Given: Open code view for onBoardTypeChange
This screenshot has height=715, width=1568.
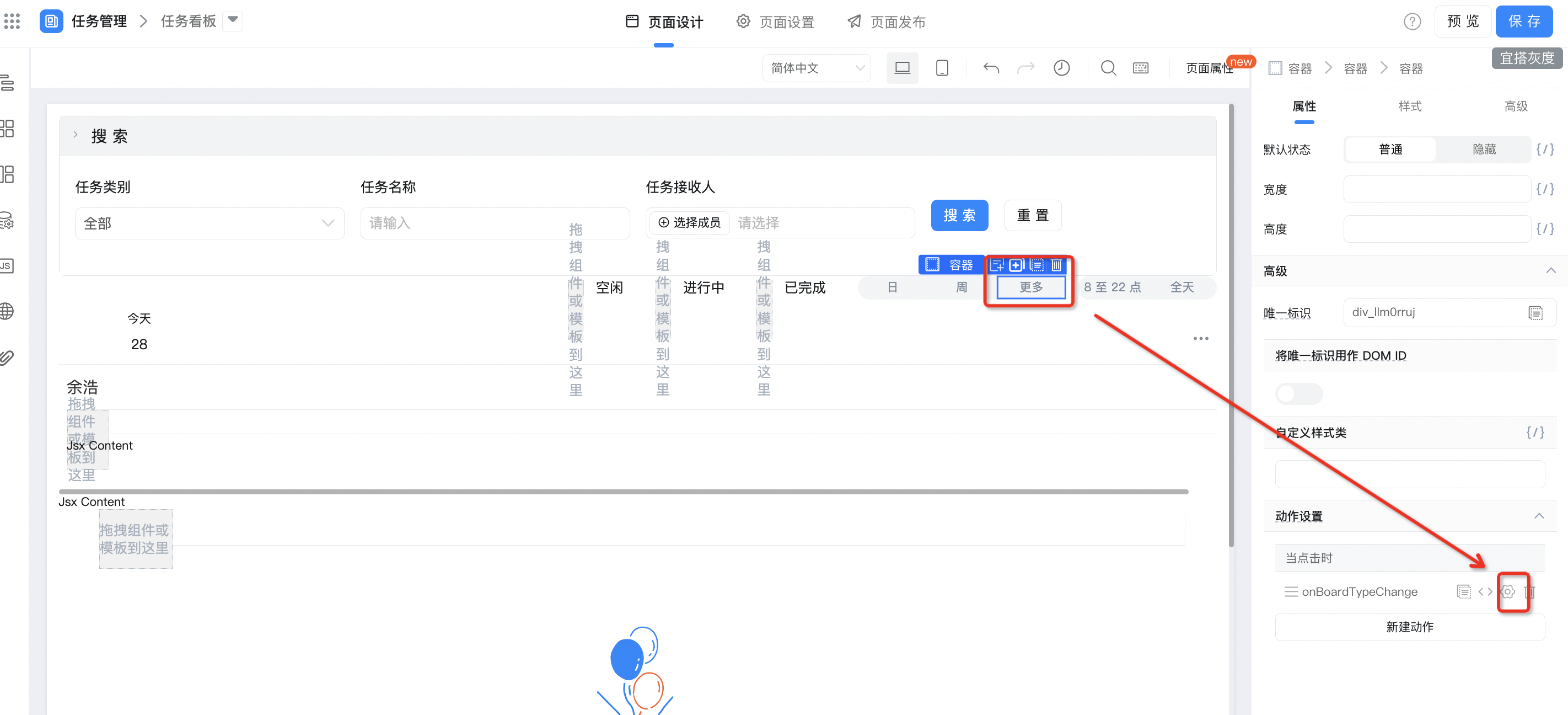Looking at the screenshot, I should tap(1485, 591).
